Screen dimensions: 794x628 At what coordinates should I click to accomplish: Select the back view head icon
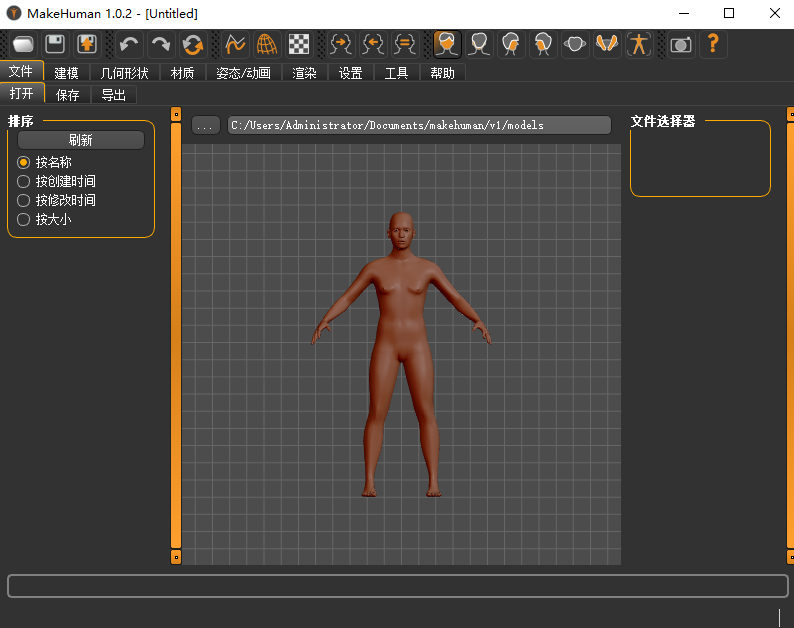[x=479, y=45]
